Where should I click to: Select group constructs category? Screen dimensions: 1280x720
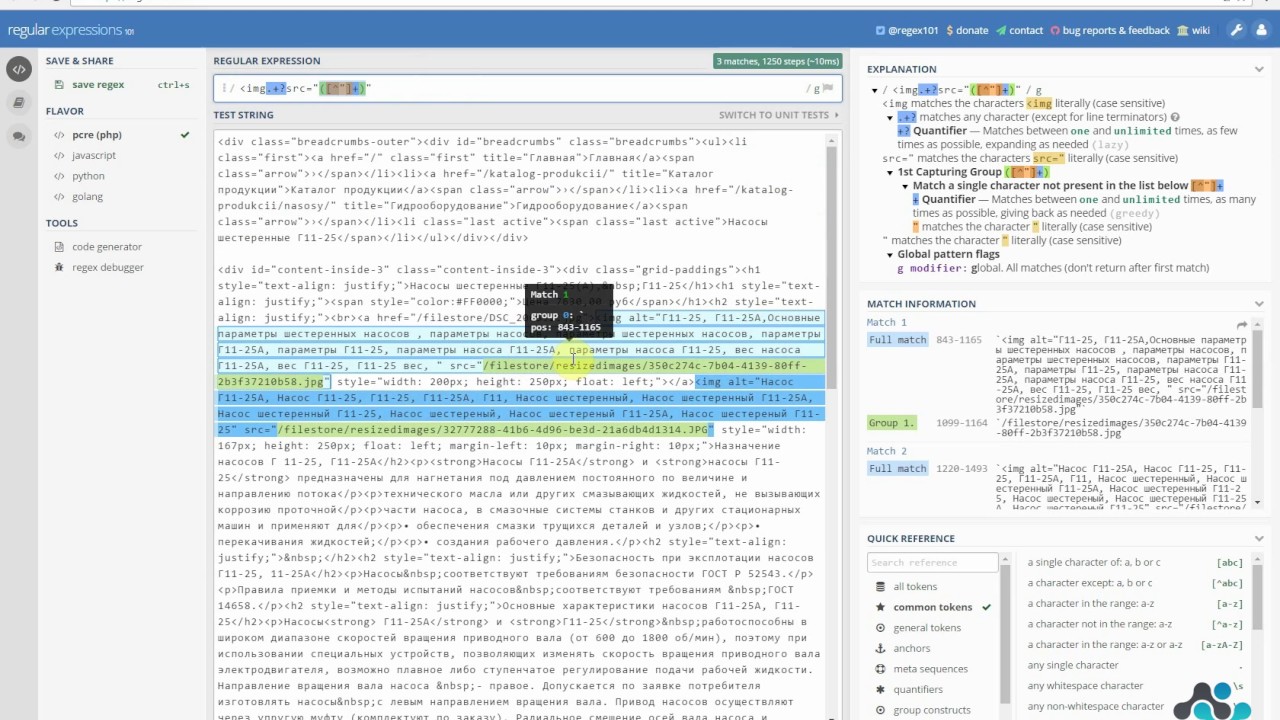tap(932, 710)
